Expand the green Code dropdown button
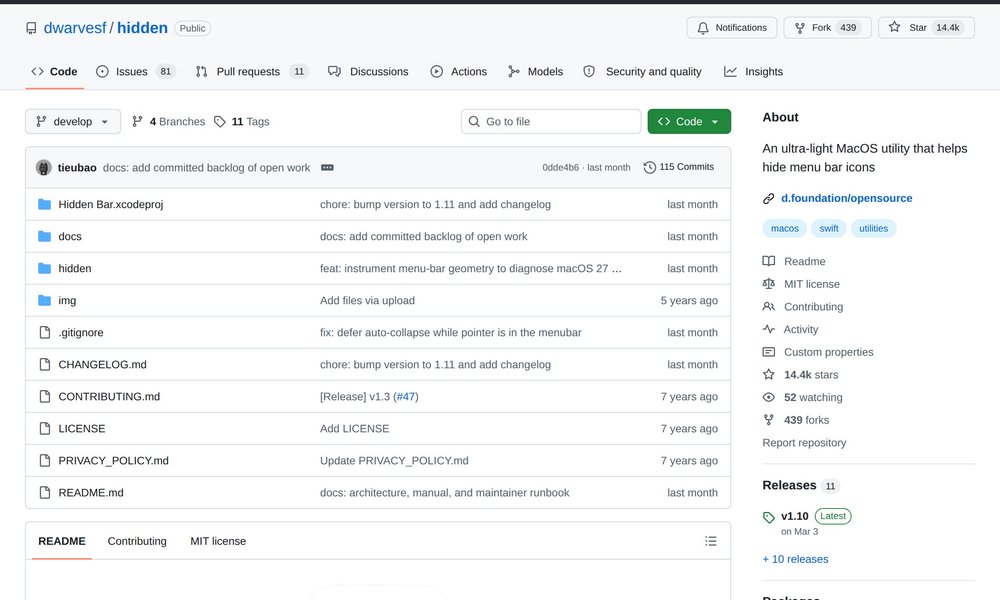 689,121
